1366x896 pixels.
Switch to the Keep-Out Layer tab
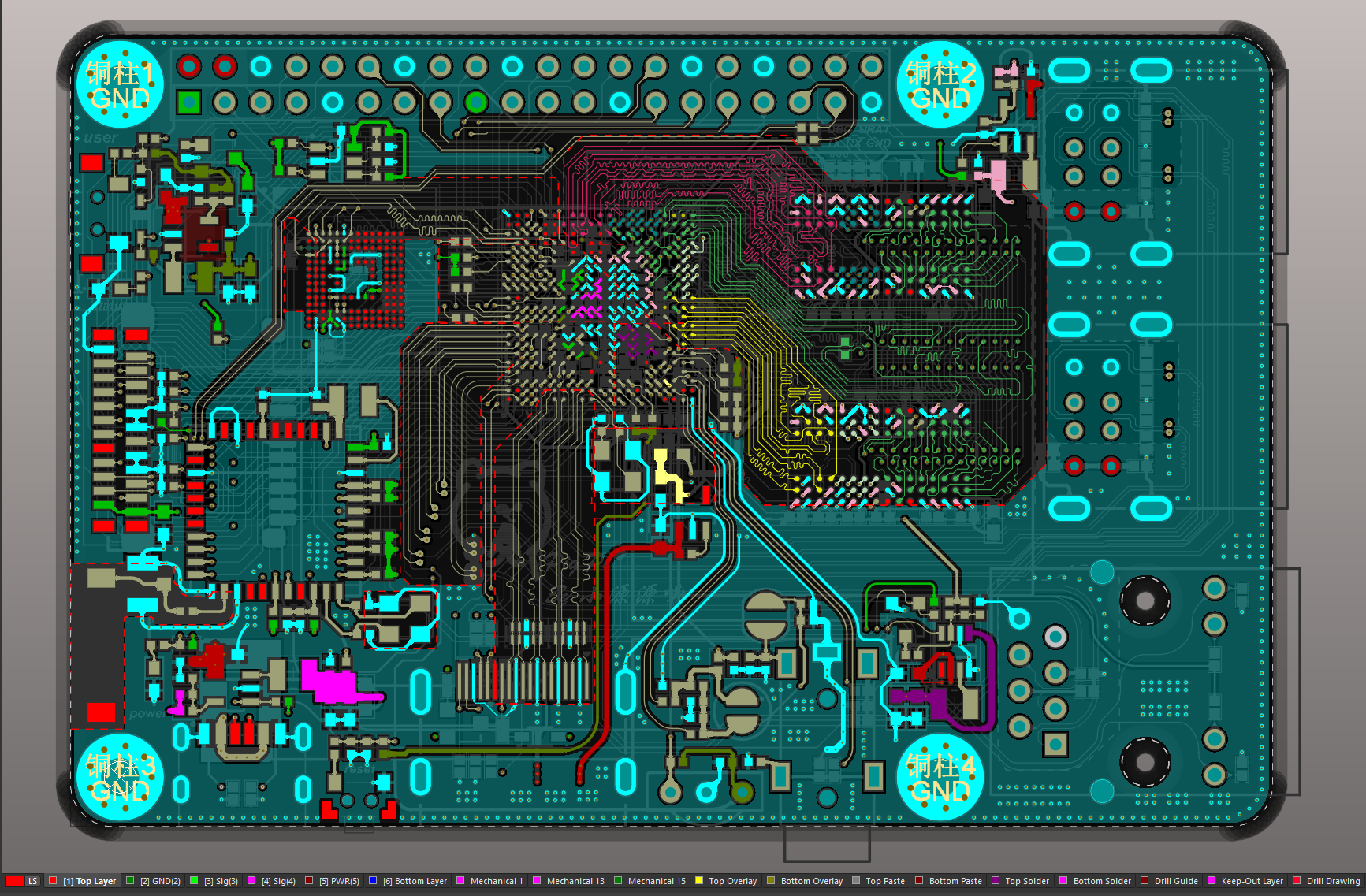coord(1252,881)
